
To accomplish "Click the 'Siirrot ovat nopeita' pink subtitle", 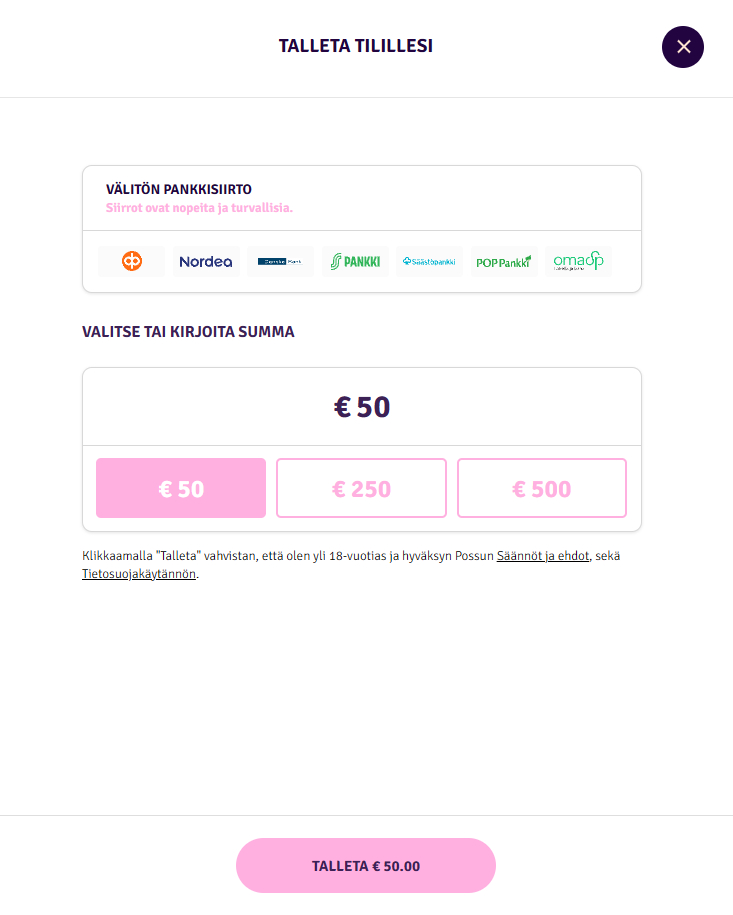I will 199,208.
